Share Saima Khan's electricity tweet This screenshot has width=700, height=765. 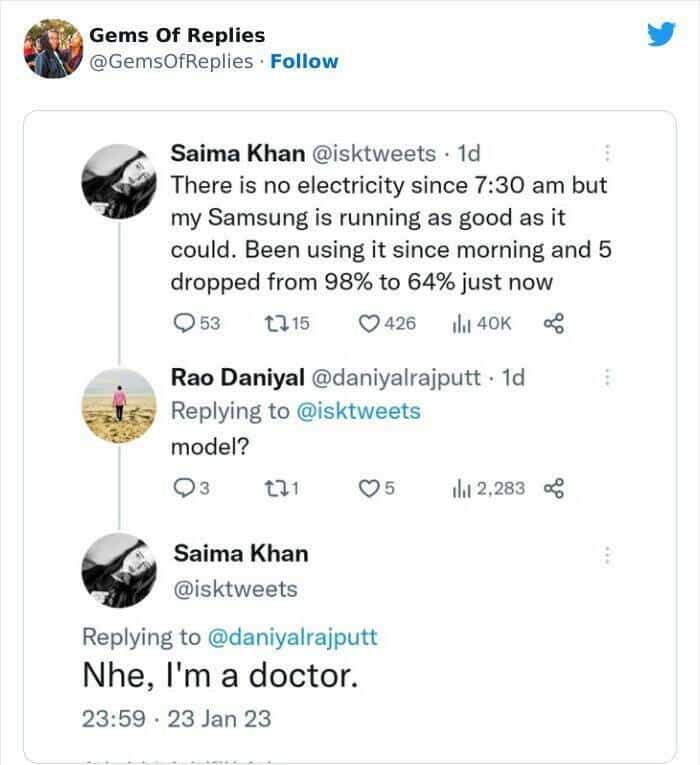553,323
